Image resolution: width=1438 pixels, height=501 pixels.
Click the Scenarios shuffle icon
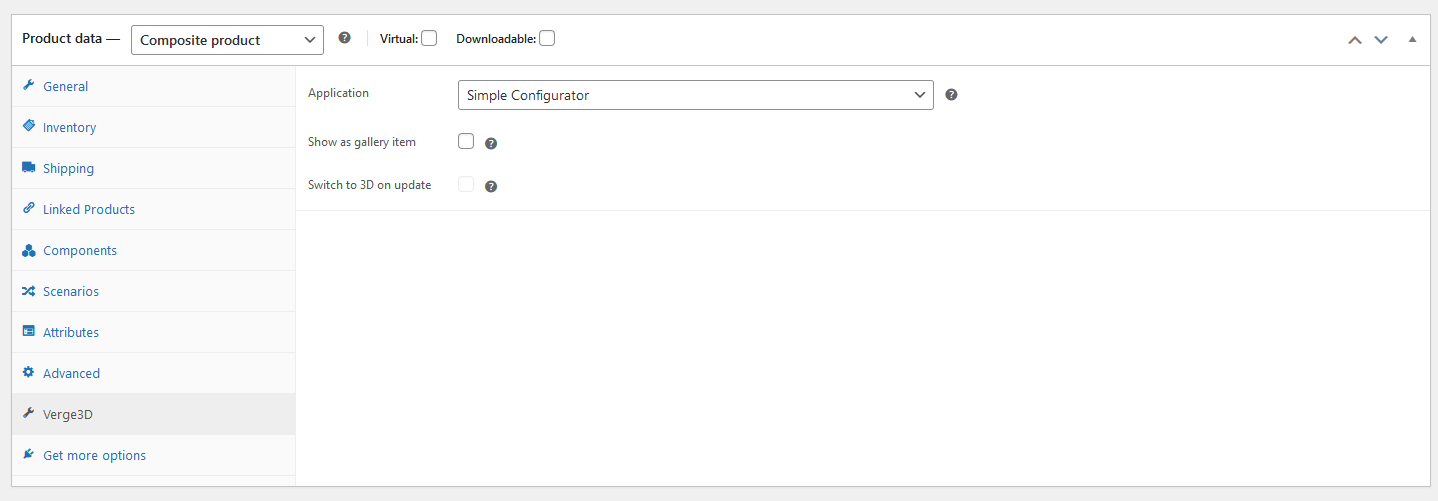(28, 291)
